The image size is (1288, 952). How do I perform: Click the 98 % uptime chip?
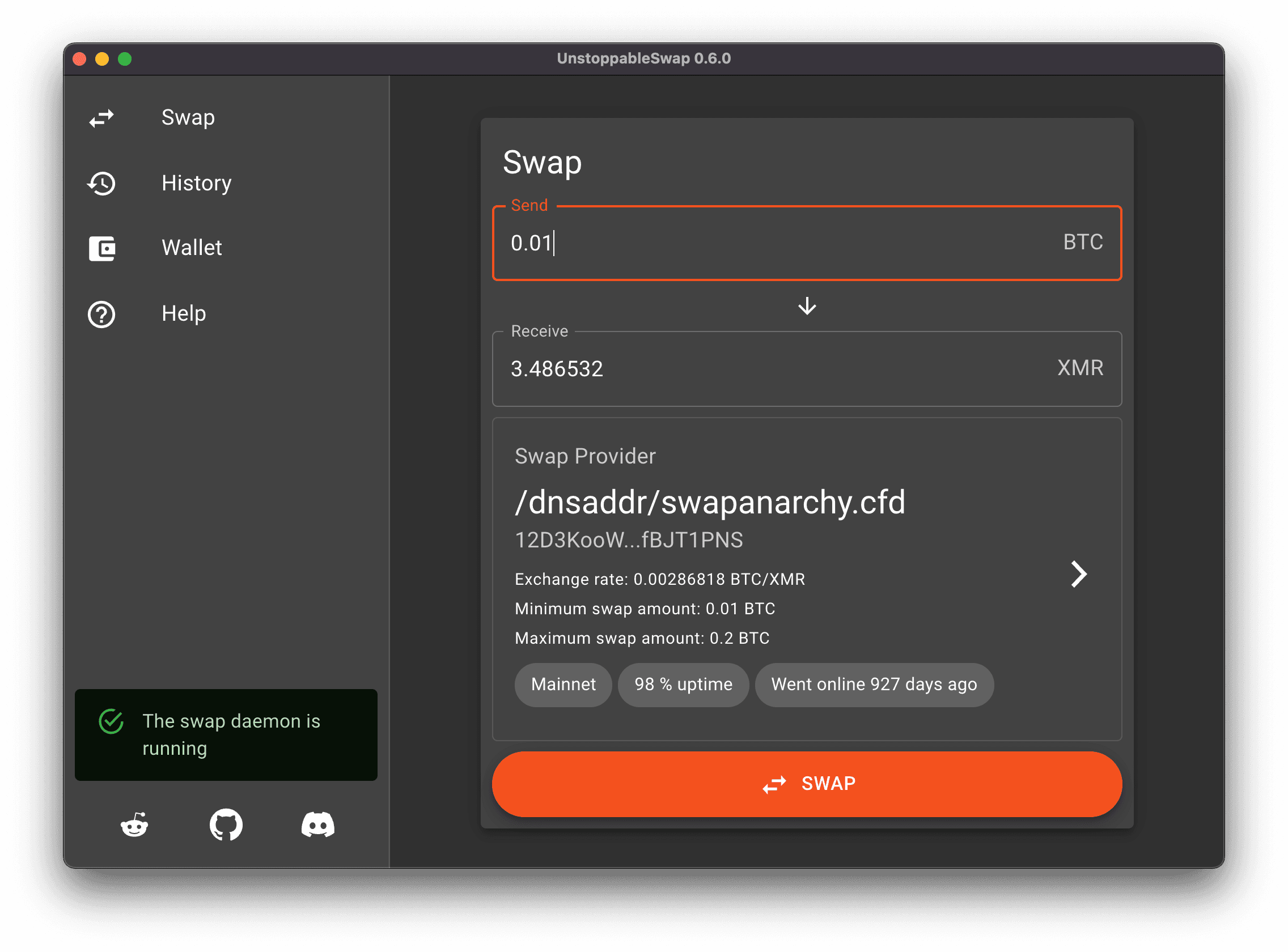coord(683,685)
